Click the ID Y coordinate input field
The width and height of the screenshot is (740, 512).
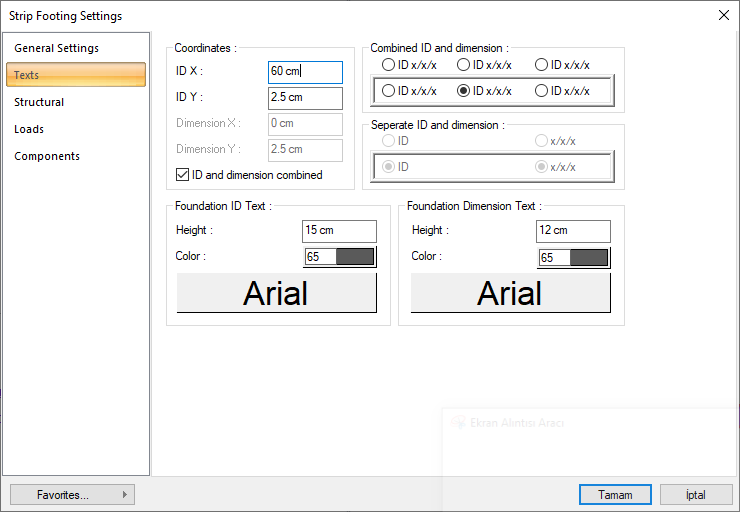click(x=305, y=98)
